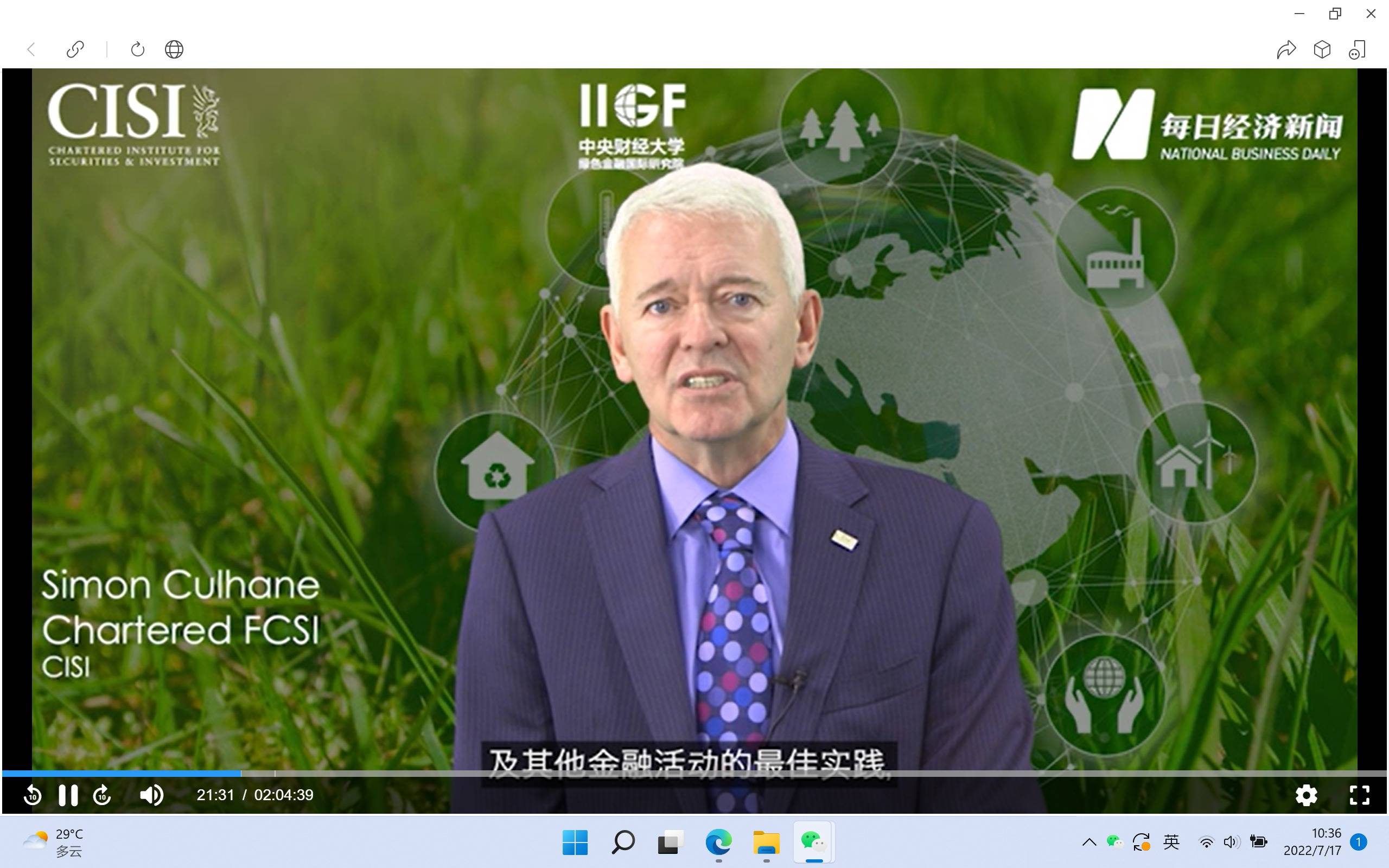Image resolution: width=1389 pixels, height=868 pixels.
Task: Seek to middle of video progress bar
Action: 694,773
